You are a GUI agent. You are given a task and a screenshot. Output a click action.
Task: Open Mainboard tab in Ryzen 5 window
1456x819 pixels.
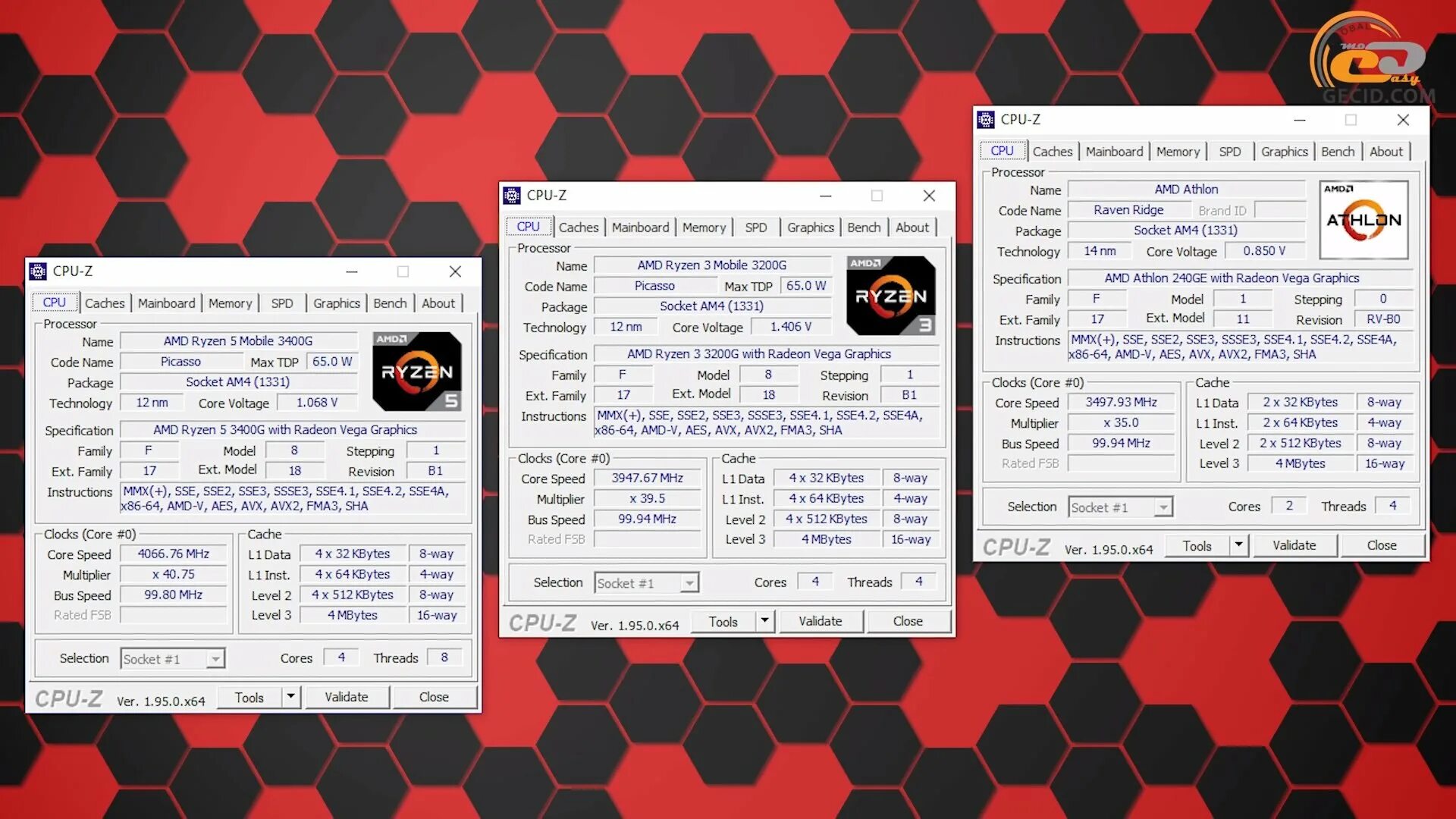coord(167,303)
